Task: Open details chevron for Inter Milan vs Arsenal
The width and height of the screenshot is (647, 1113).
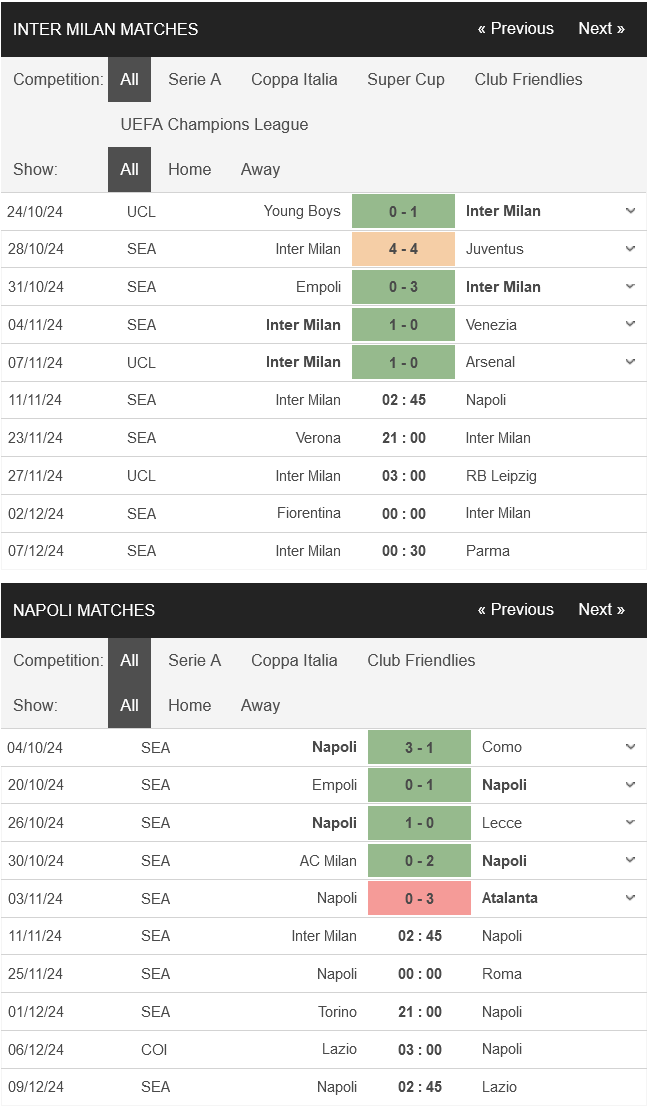Action: pos(630,362)
